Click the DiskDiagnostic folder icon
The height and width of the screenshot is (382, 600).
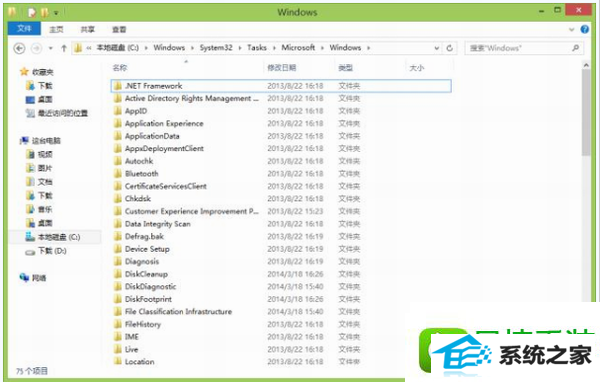(118, 287)
